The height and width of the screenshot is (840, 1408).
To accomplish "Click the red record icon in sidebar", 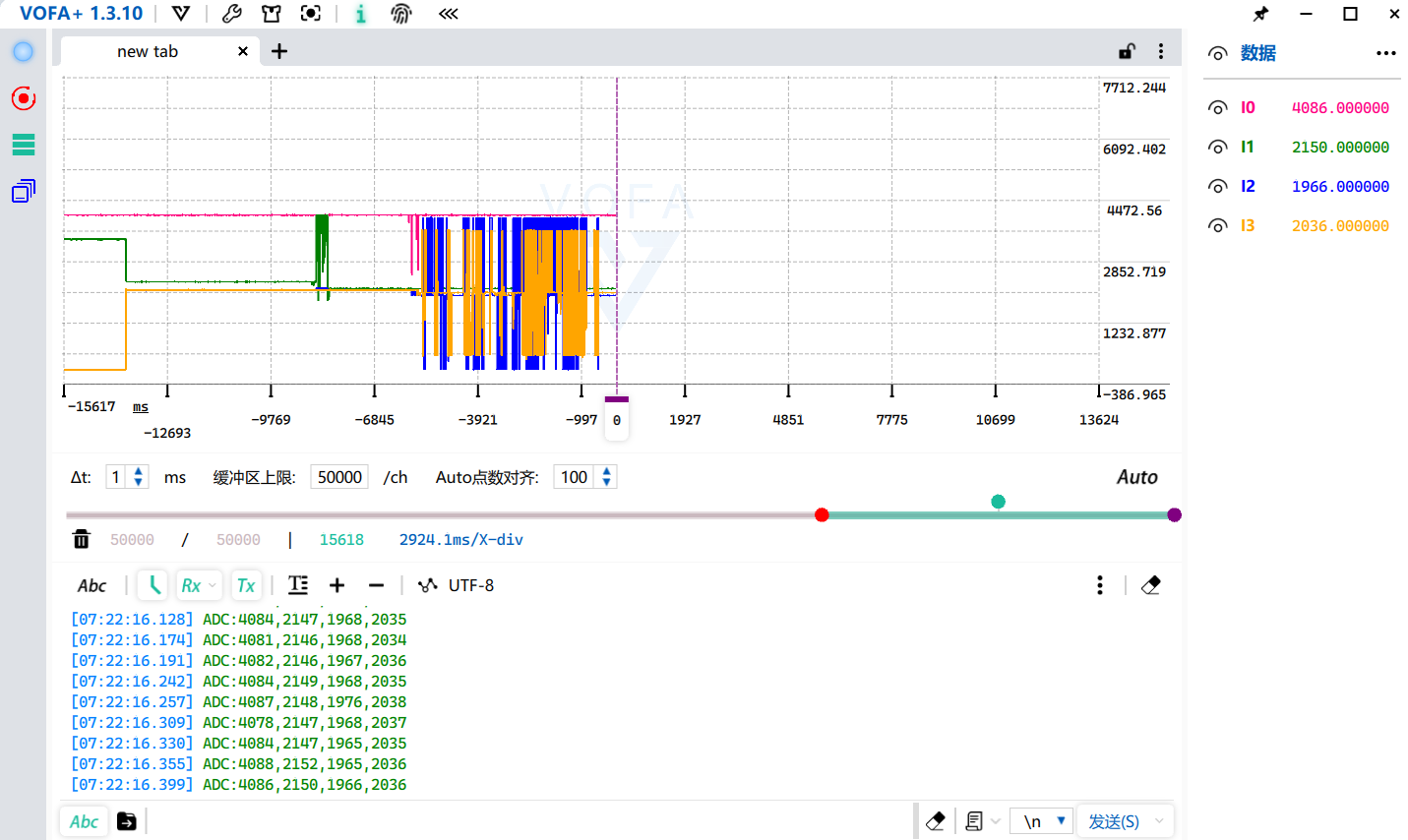I will 24,98.
